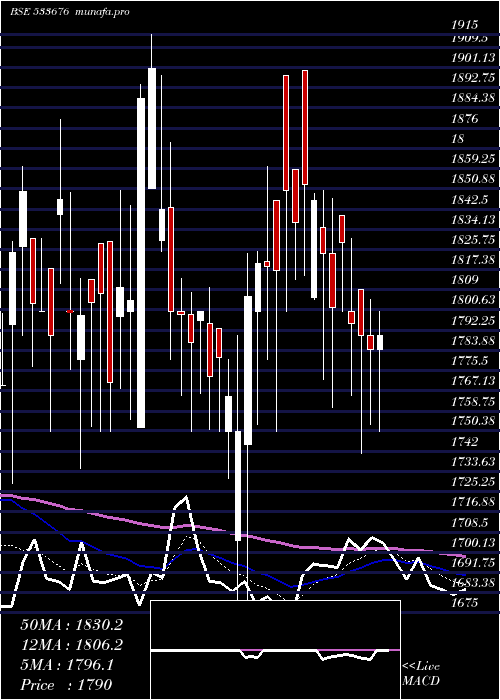Click the Price : 1790 reading
This screenshot has width=500, height=700.
pyautogui.click(x=66, y=685)
